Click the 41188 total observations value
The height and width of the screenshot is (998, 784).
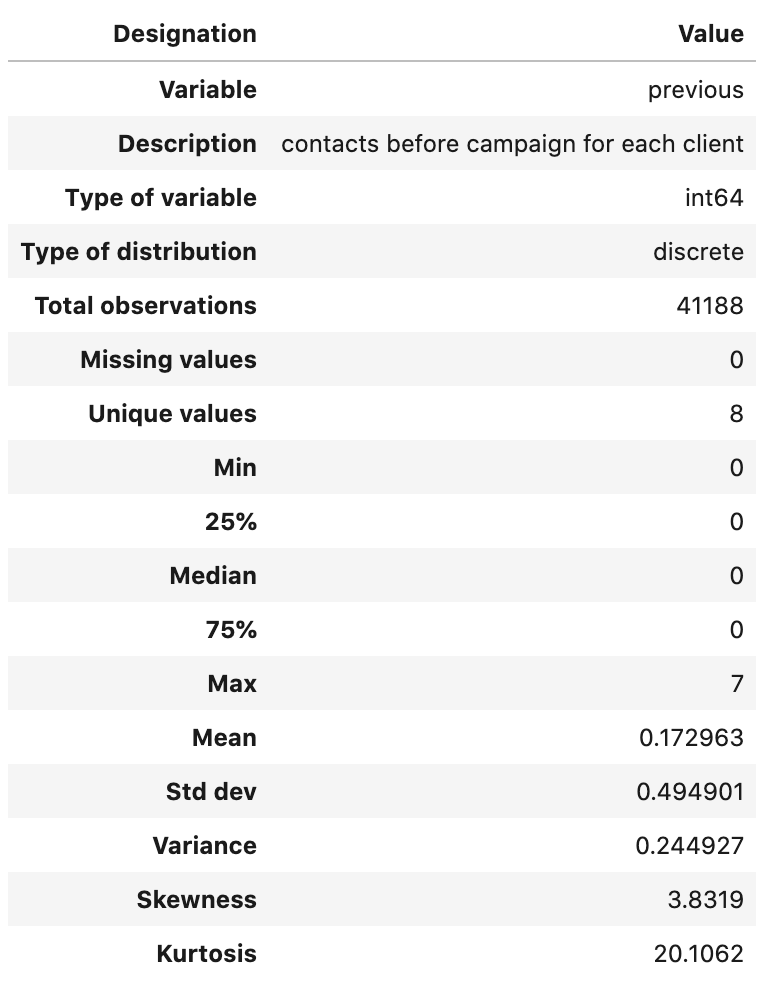(710, 306)
